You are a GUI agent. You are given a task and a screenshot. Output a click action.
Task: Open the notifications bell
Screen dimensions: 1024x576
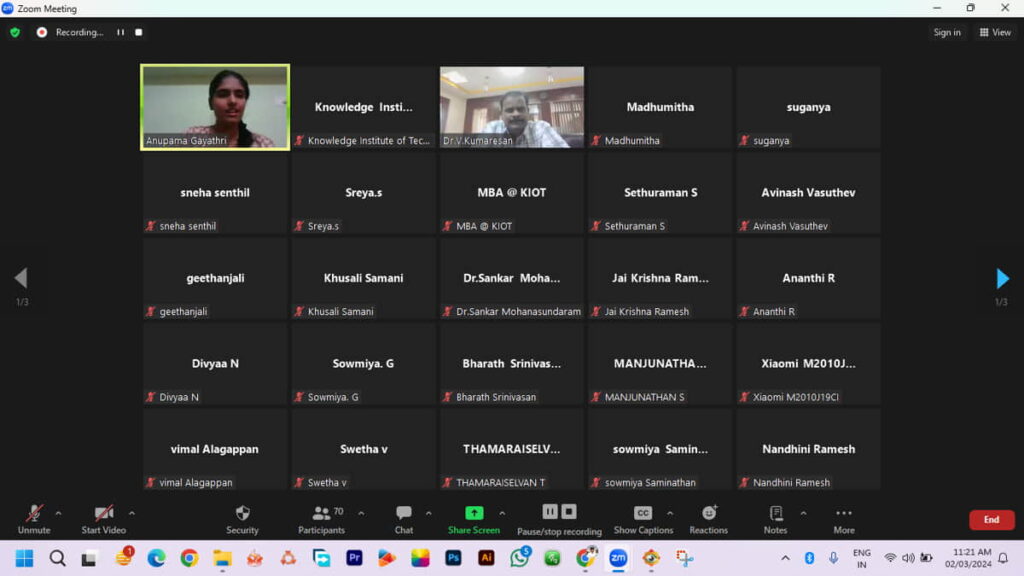1004,558
